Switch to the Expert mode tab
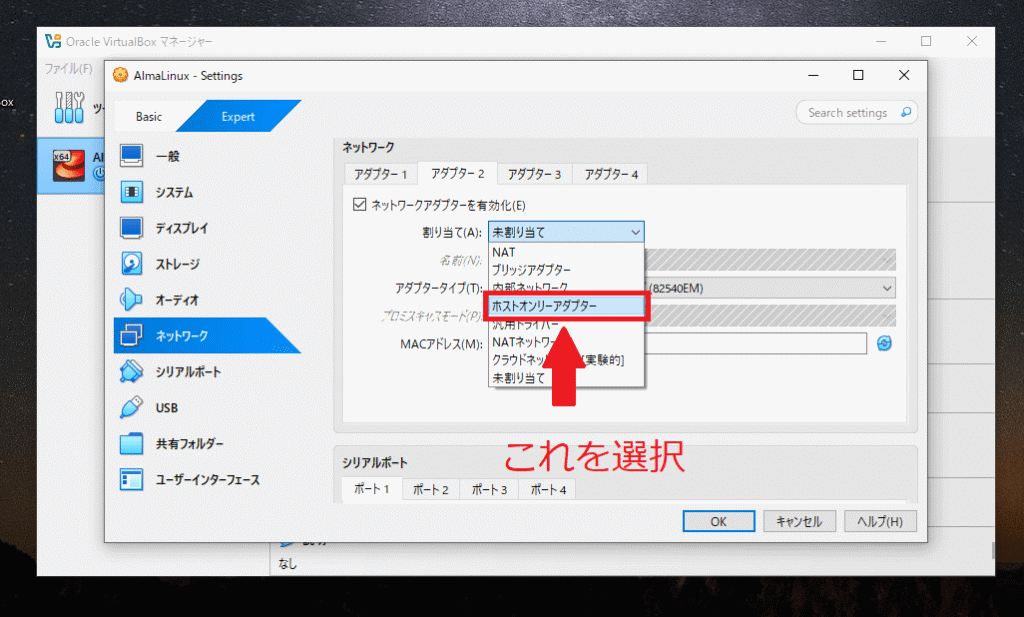The width and height of the screenshot is (1024, 617). 238,116
